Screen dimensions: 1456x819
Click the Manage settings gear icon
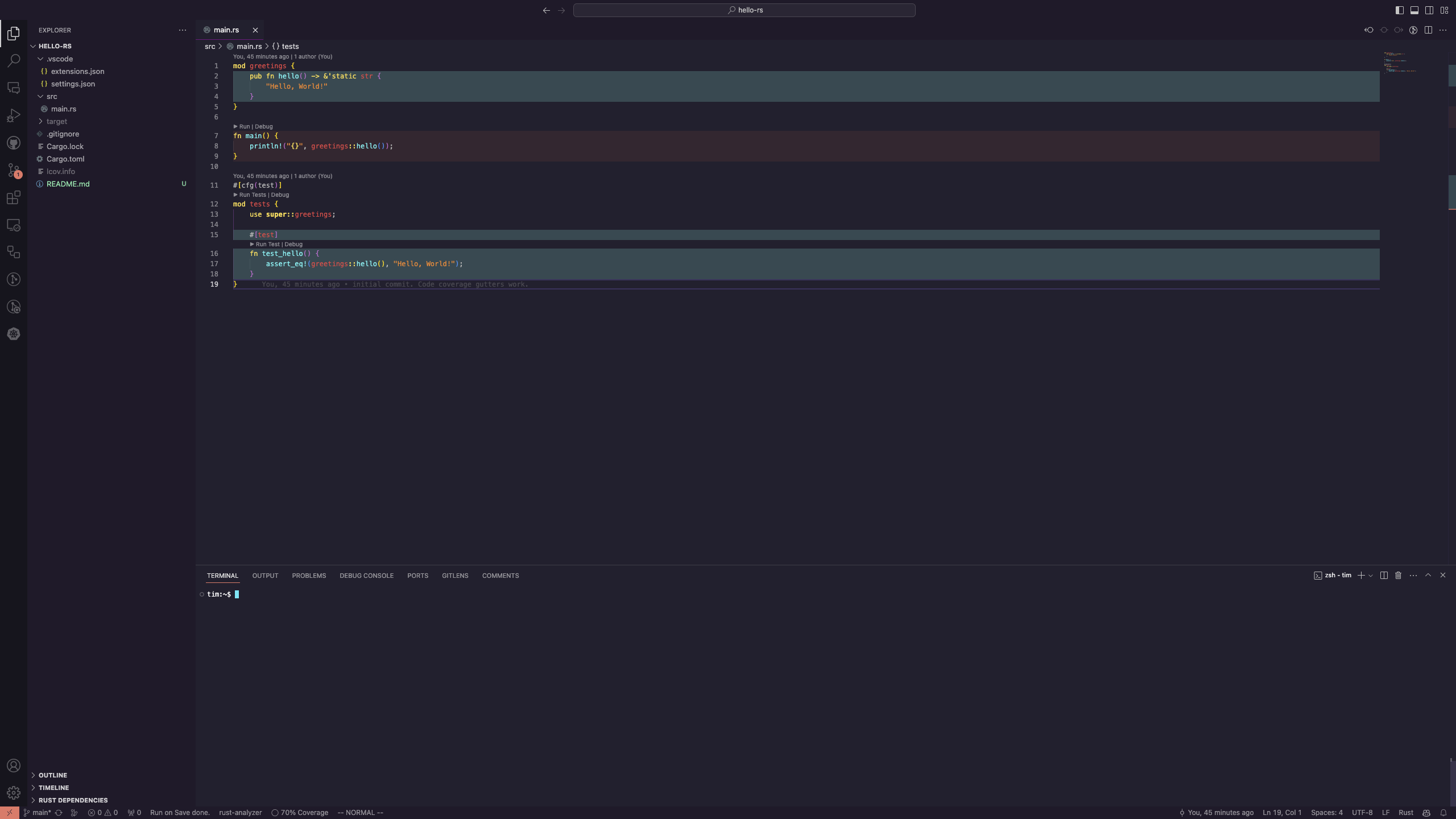[x=14, y=792]
